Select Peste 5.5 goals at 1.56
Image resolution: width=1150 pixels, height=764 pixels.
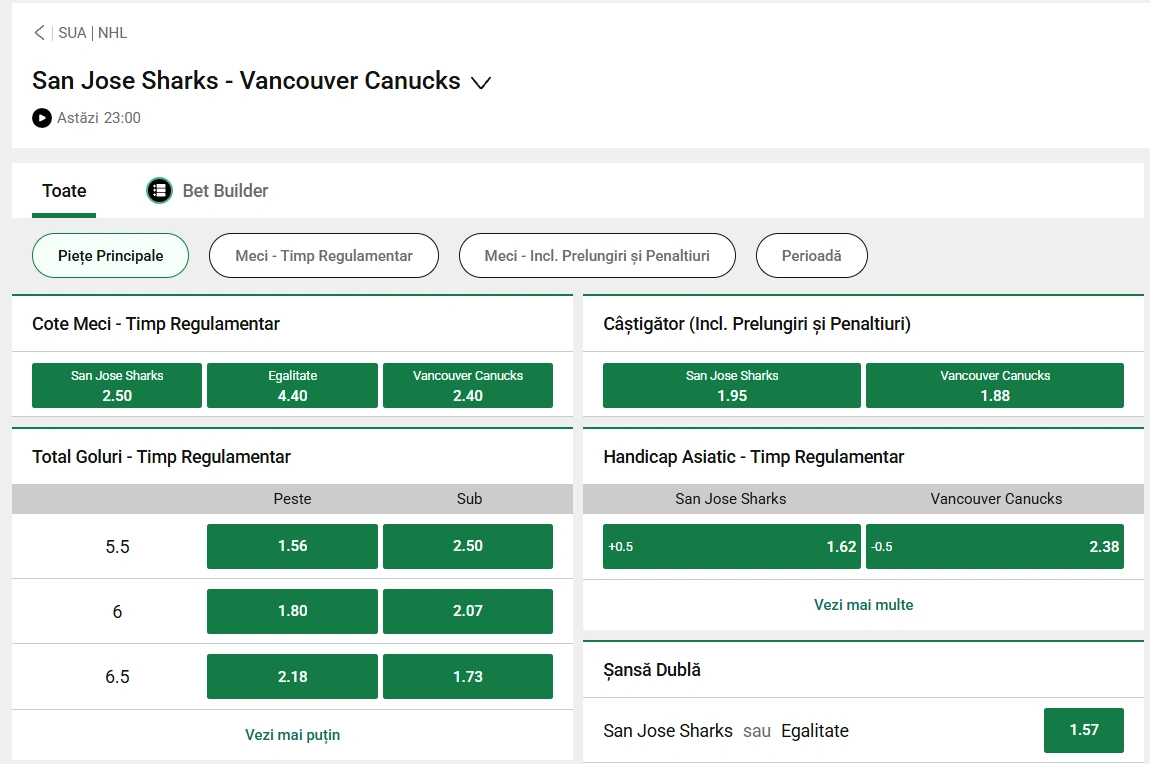(x=292, y=546)
